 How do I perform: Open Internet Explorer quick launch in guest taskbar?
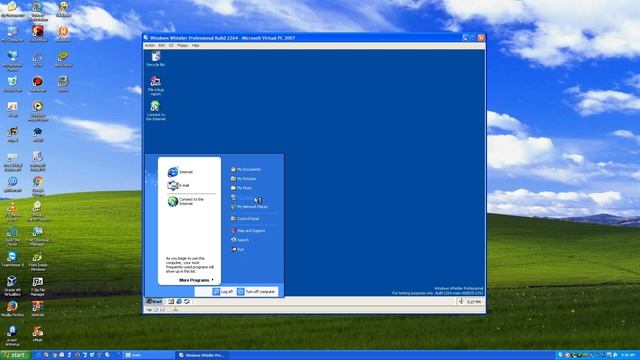(179, 302)
